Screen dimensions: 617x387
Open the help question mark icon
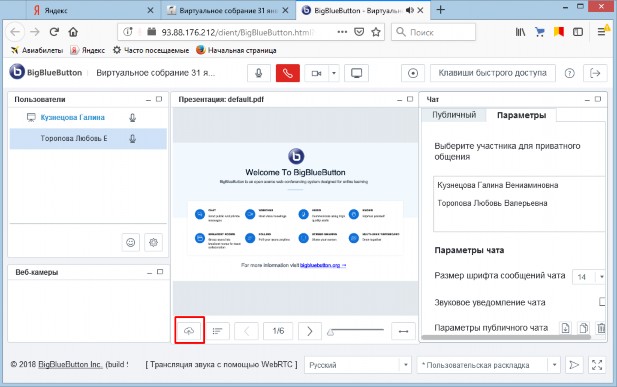(x=569, y=73)
